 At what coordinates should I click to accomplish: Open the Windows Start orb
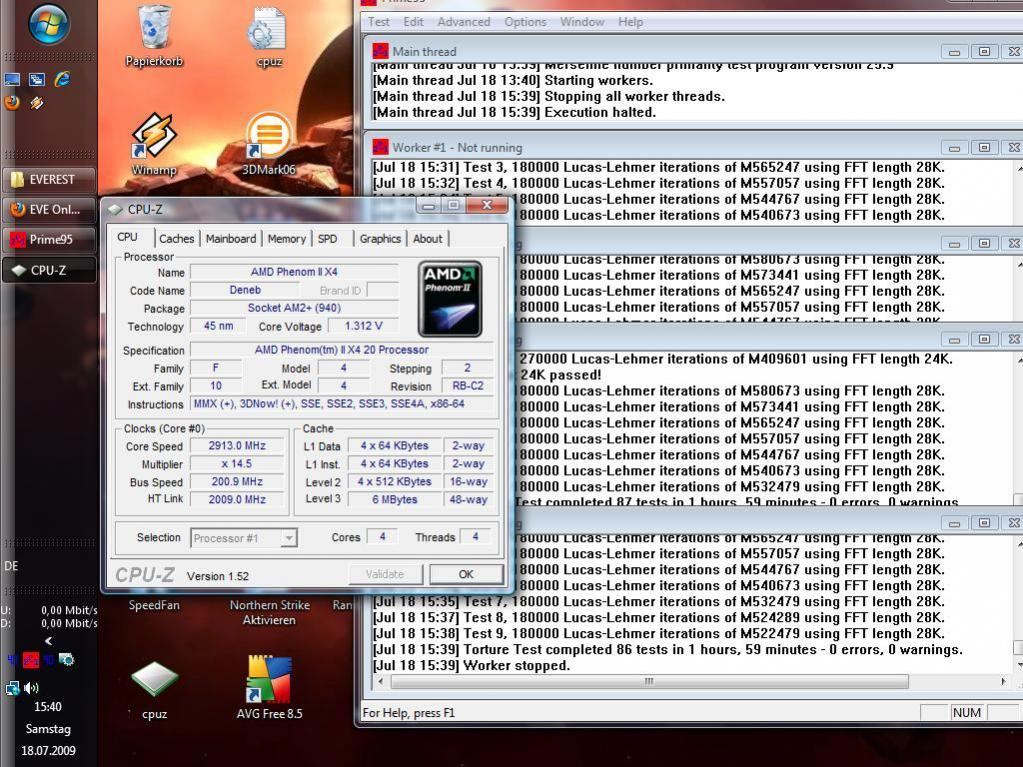[x=49, y=23]
